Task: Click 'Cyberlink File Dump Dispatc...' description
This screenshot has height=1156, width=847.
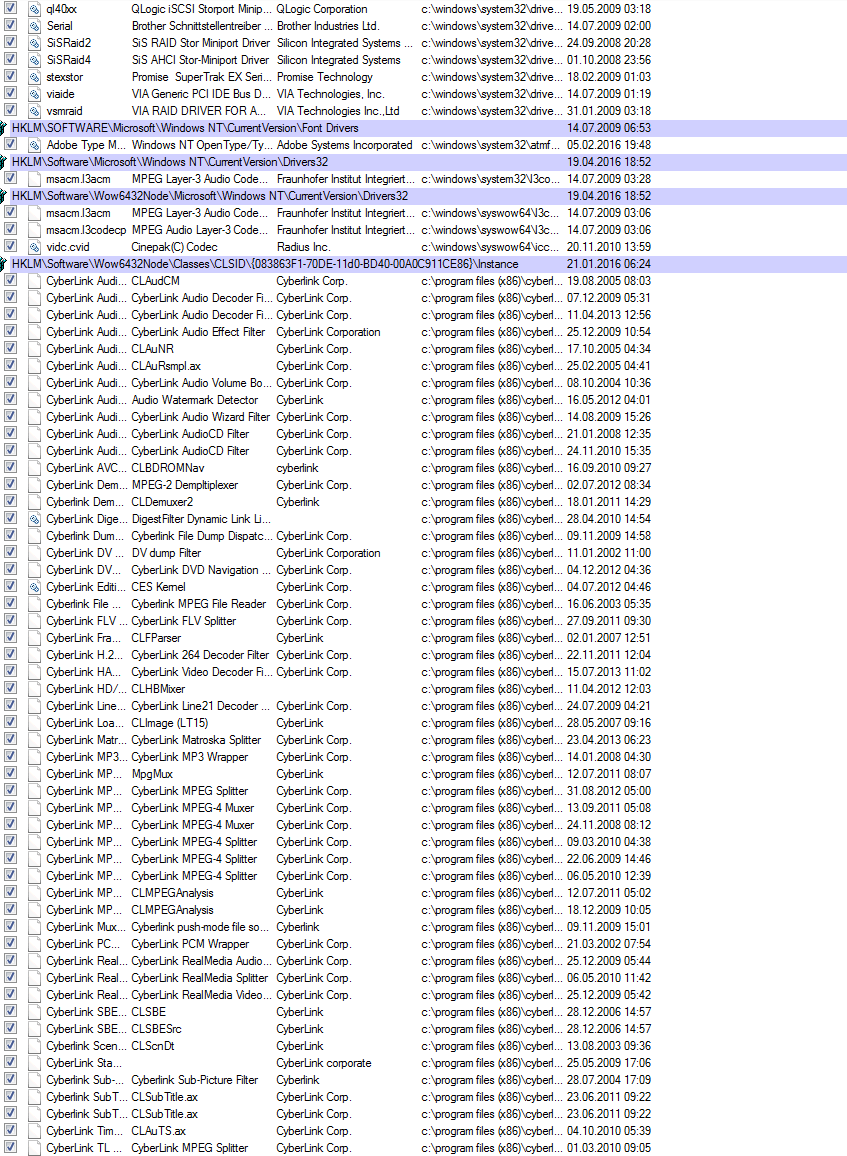Action: (x=201, y=536)
